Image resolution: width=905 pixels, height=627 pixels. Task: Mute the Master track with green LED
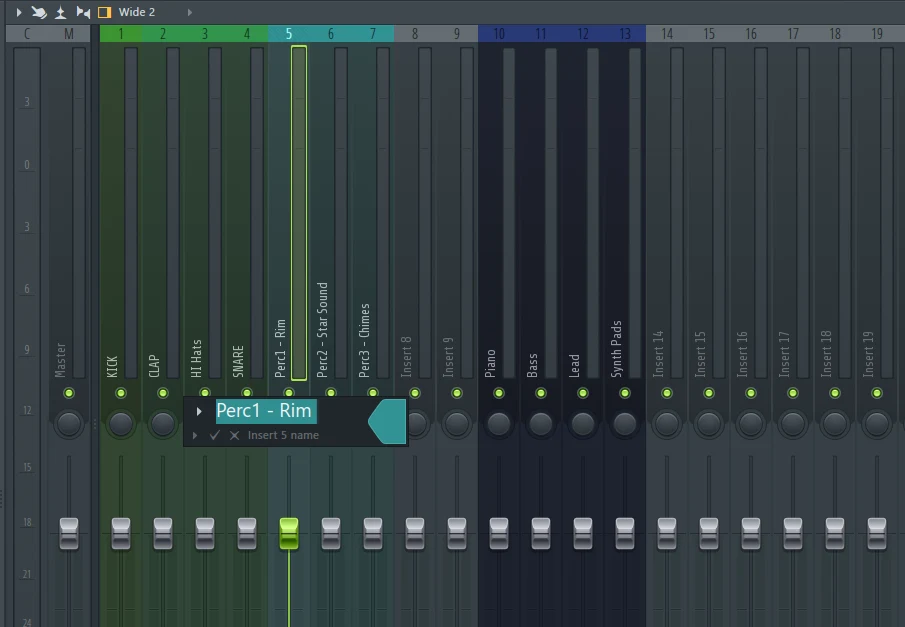coord(68,393)
